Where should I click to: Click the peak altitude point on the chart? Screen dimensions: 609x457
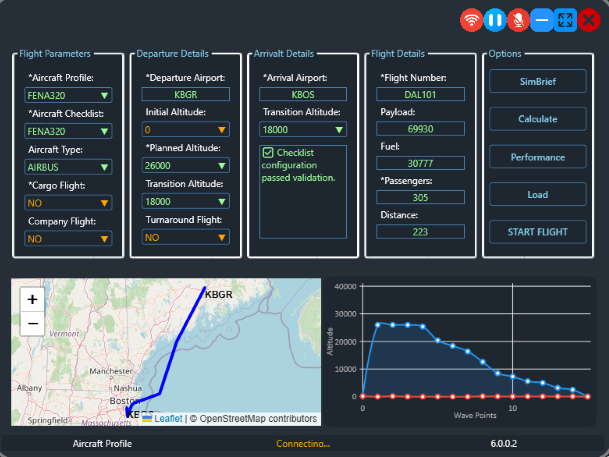pos(378,324)
